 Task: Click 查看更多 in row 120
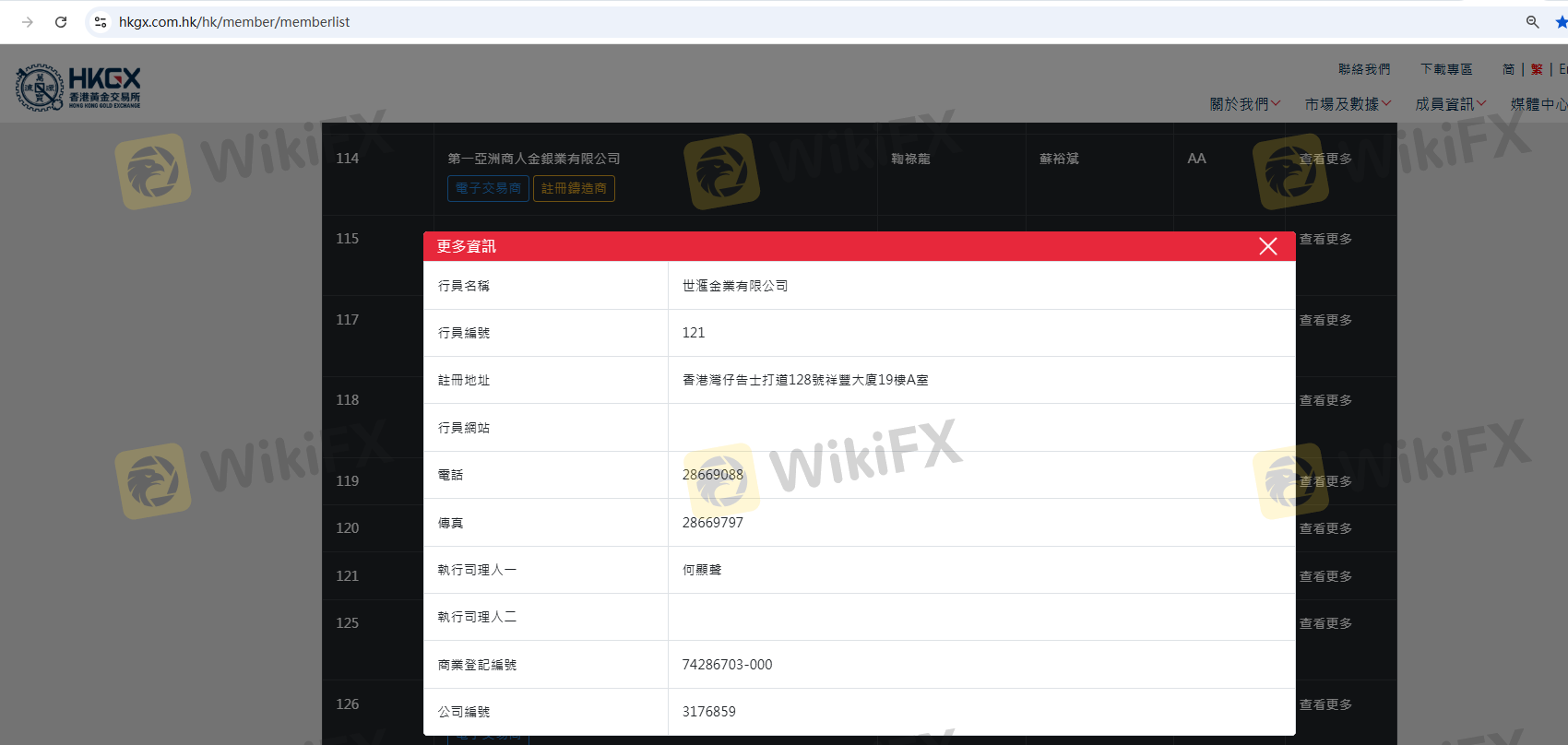(x=1325, y=528)
